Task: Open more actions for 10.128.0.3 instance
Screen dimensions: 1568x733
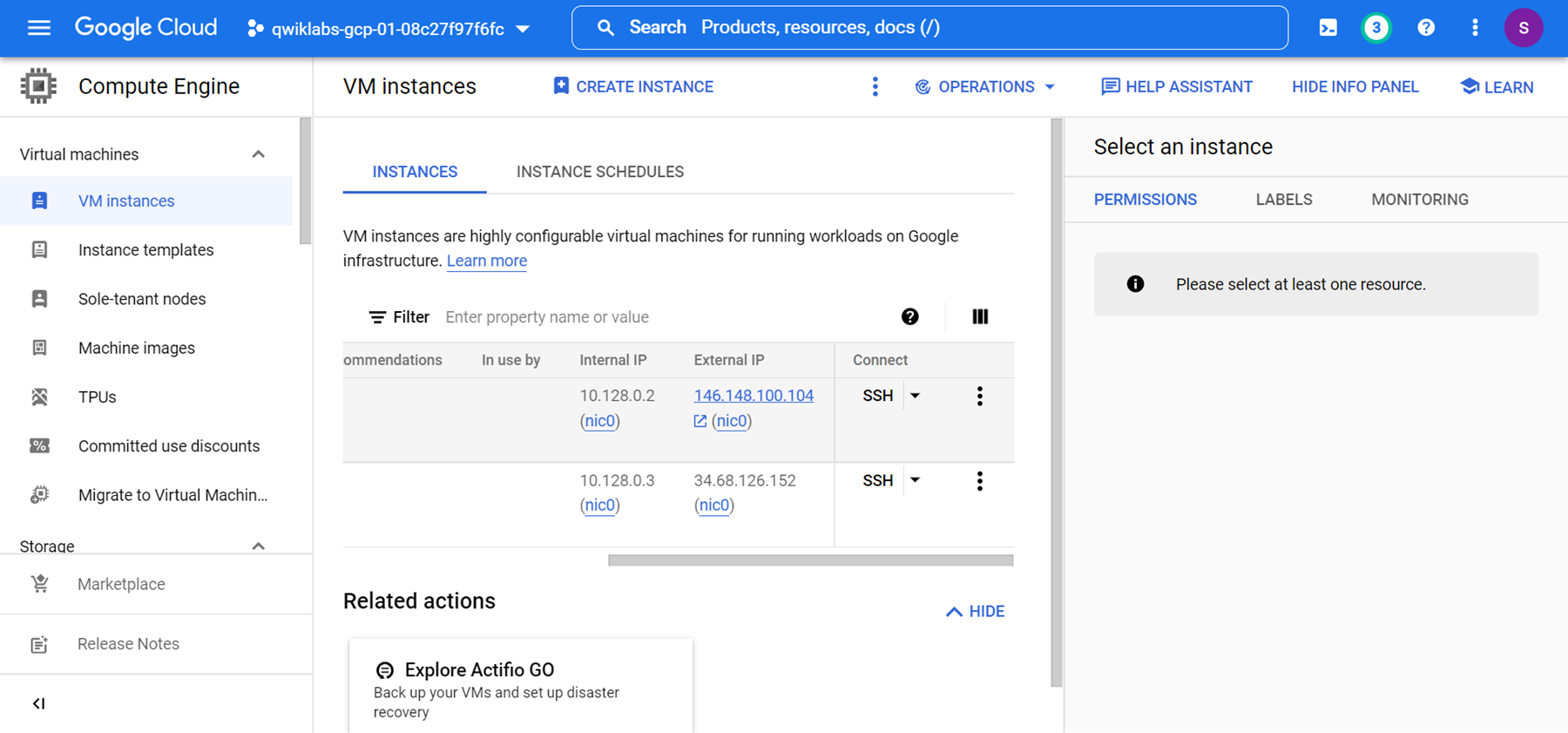Action: click(x=980, y=481)
